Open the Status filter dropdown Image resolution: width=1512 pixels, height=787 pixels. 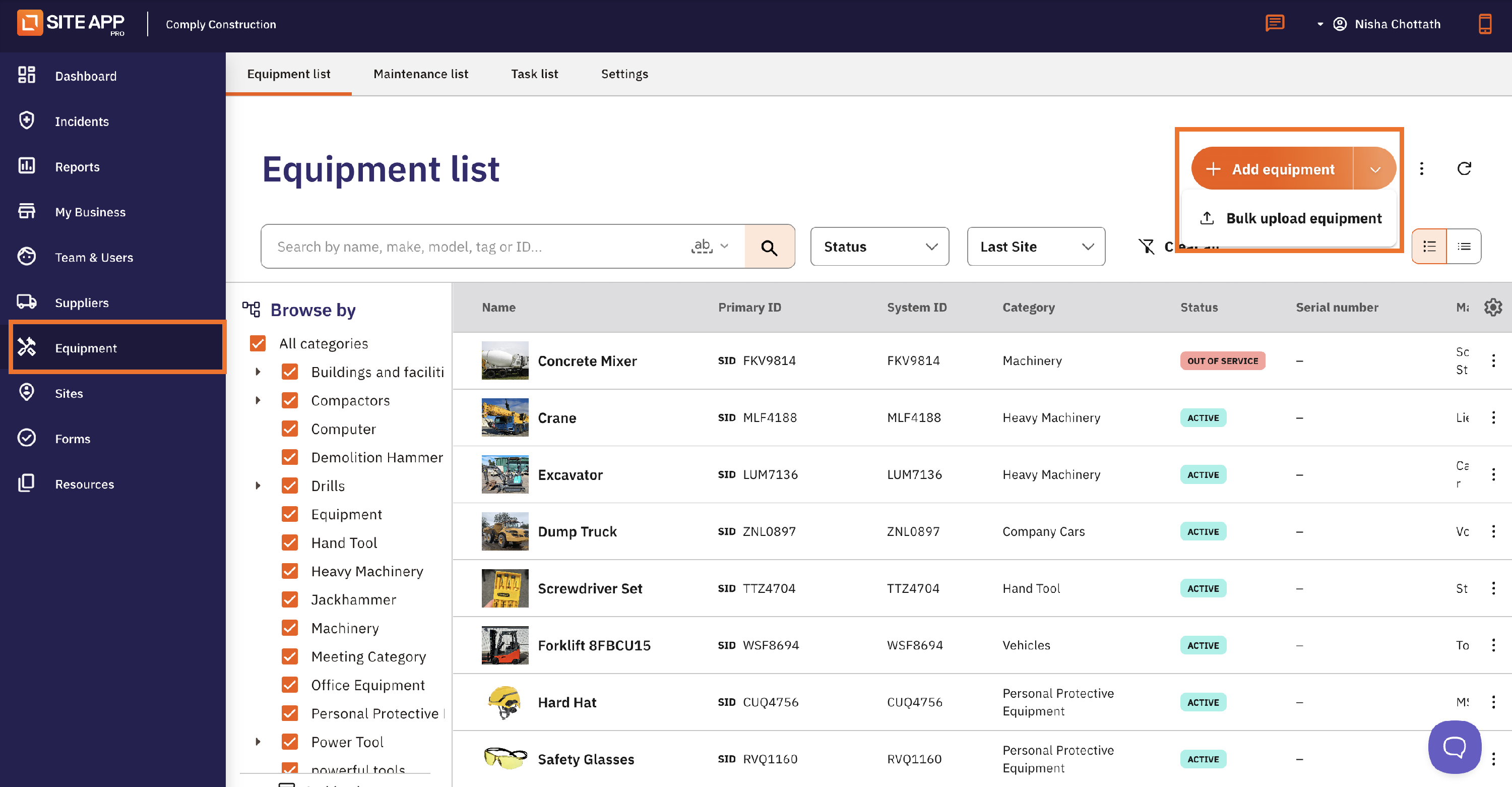(x=879, y=247)
